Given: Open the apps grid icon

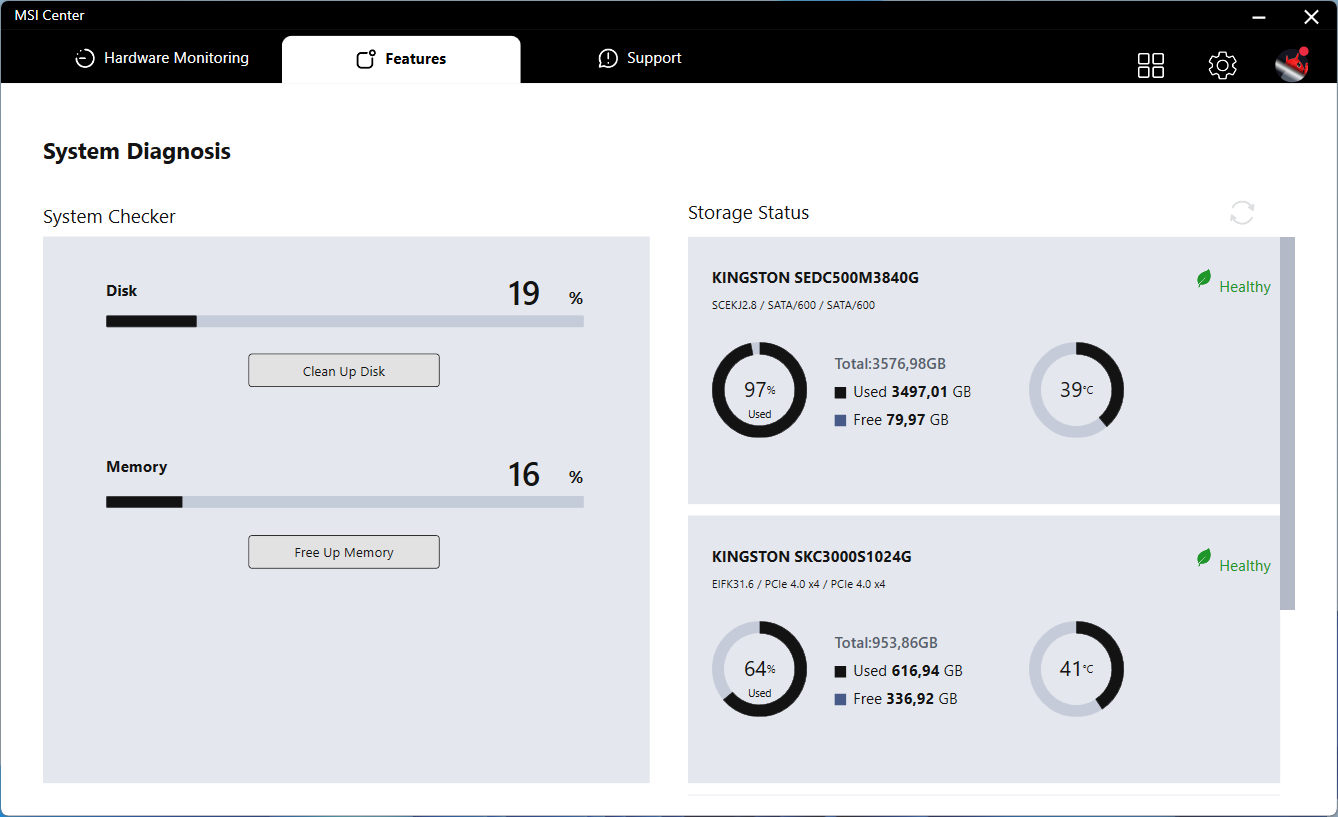Looking at the screenshot, I should [x=1151, y=65].
